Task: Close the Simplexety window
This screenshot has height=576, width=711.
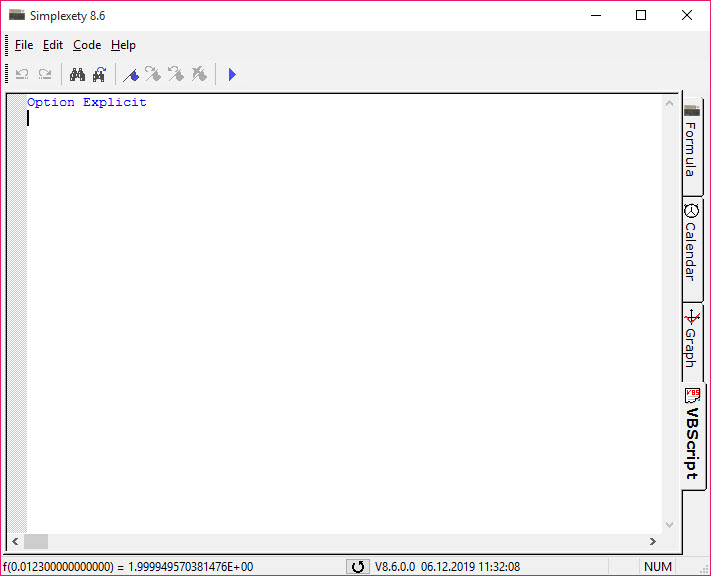Action: [687, 15]
